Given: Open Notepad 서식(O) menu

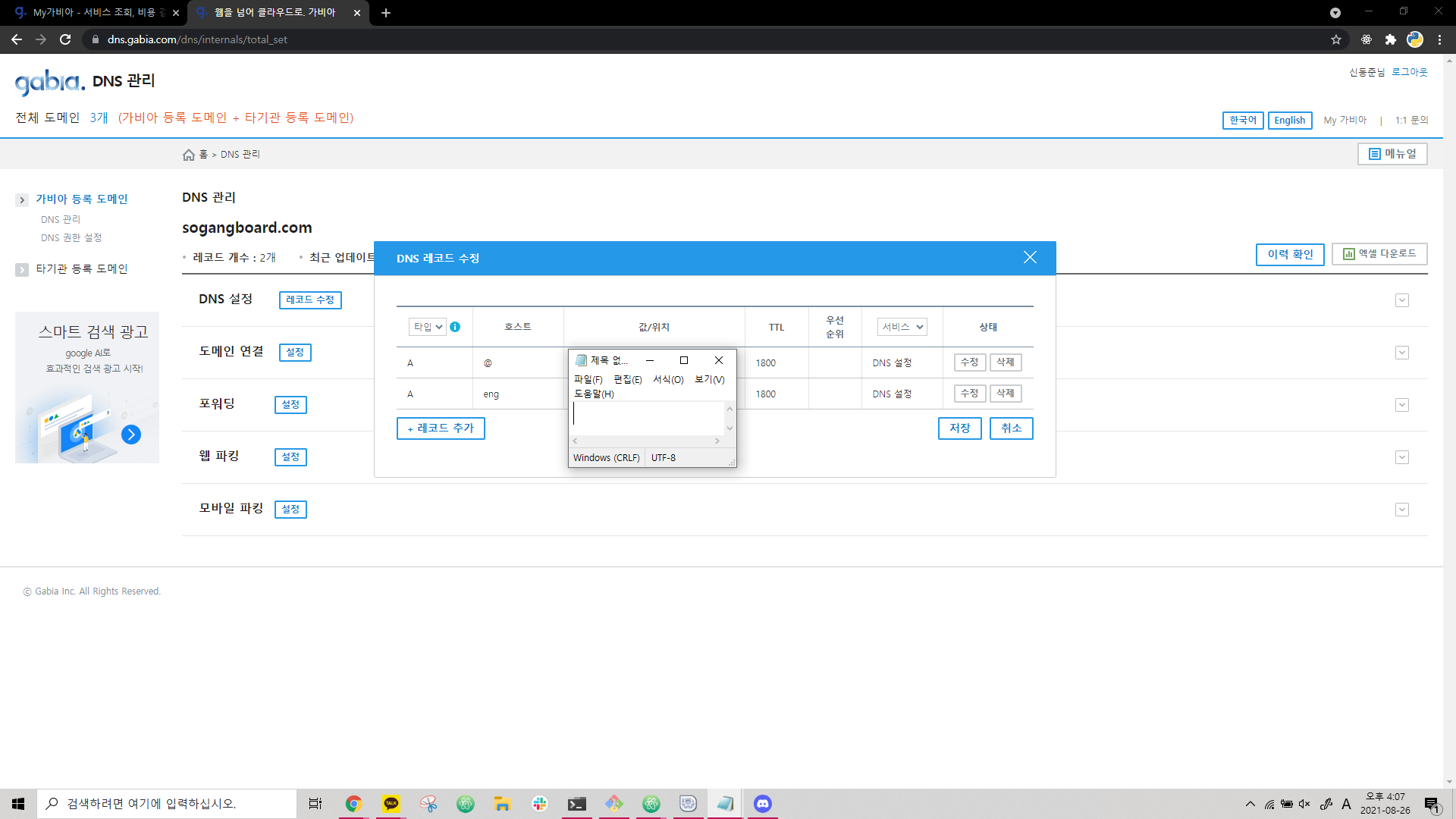Looking at the screenshot, I should 667,379.
